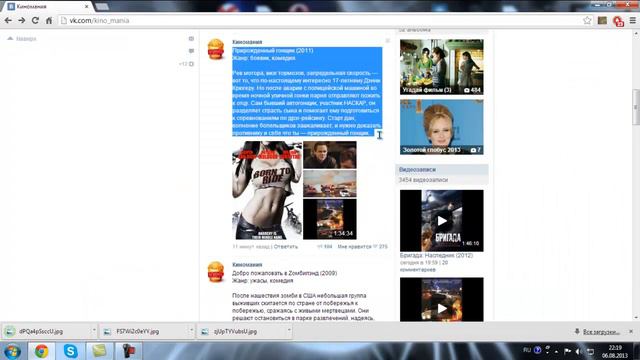Open the Киномания author name on first post
This screenshot has width=640, height=360.
pos(247,42)
